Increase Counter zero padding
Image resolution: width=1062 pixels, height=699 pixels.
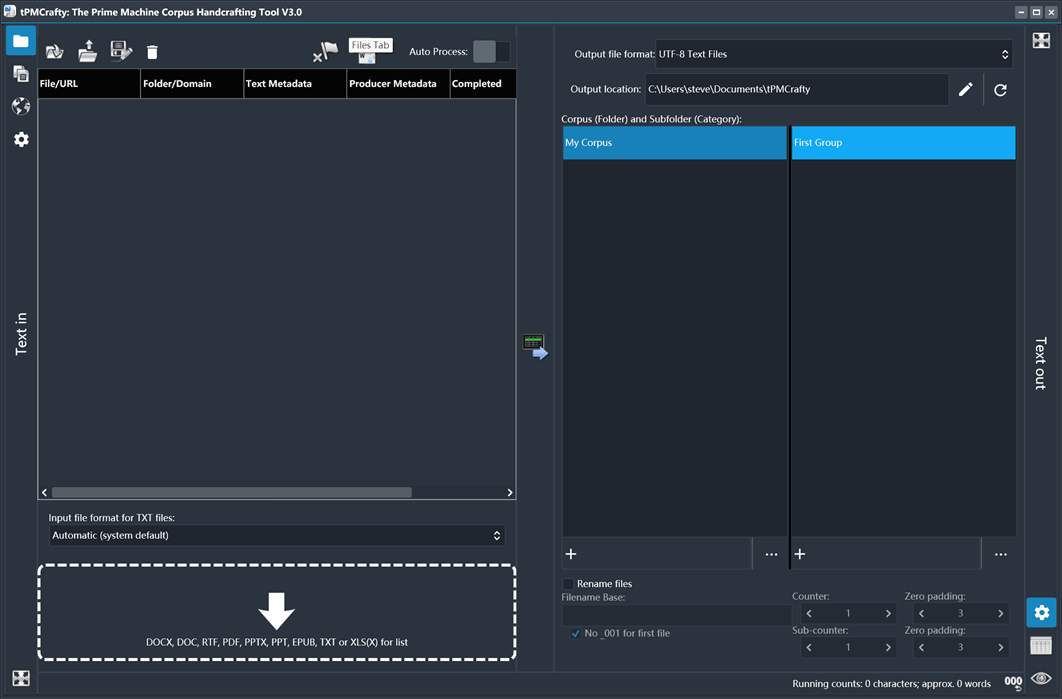point(1000,614)
